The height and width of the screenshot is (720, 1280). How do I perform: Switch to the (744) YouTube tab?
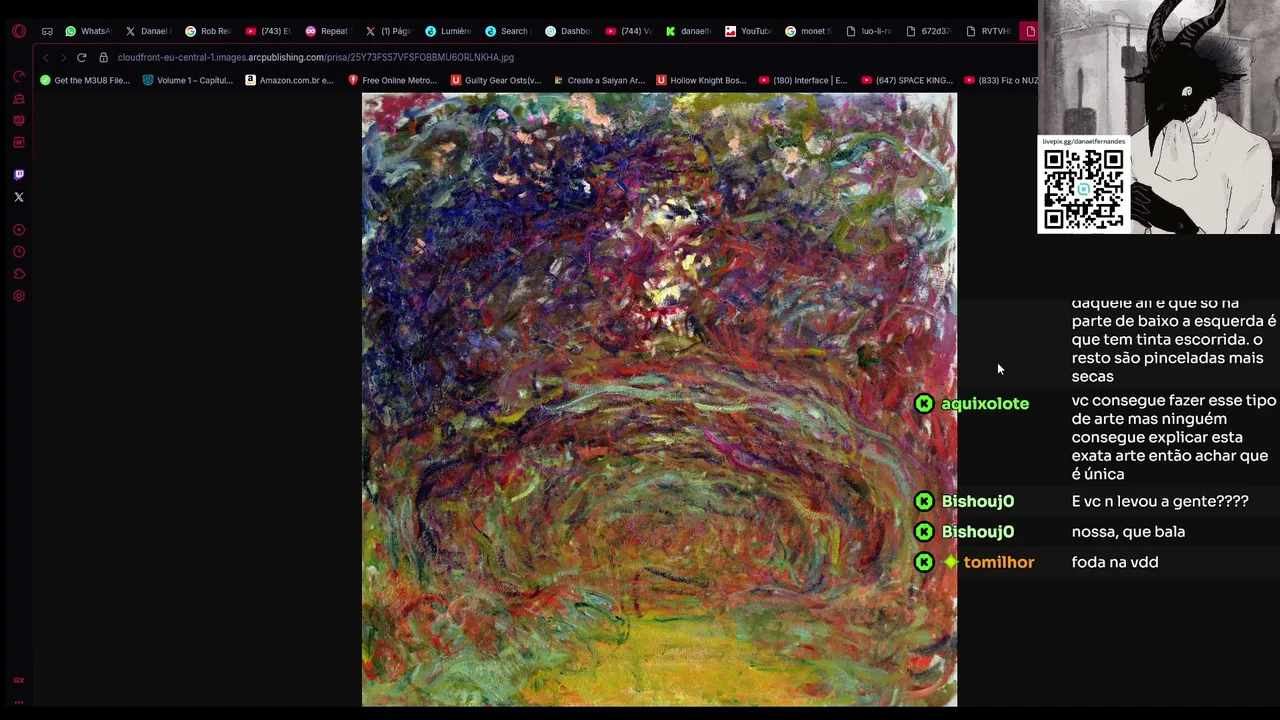[628, 31]
